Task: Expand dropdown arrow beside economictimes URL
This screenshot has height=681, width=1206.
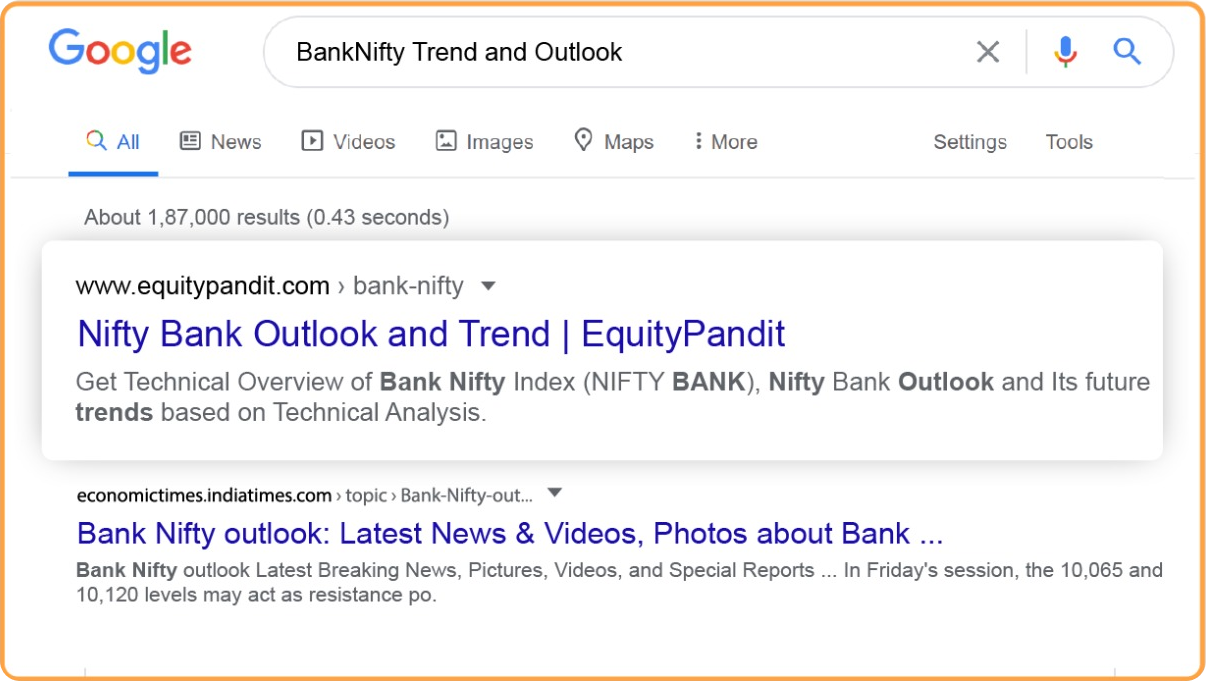Action: click(555, 493)
